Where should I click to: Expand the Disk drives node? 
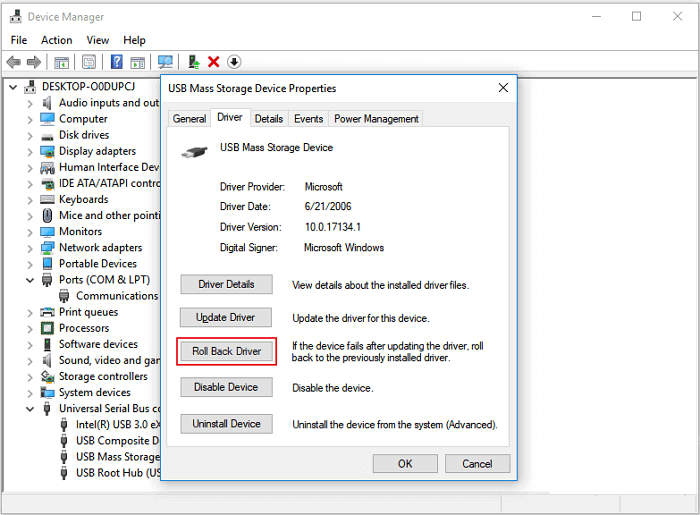point(30,136)
